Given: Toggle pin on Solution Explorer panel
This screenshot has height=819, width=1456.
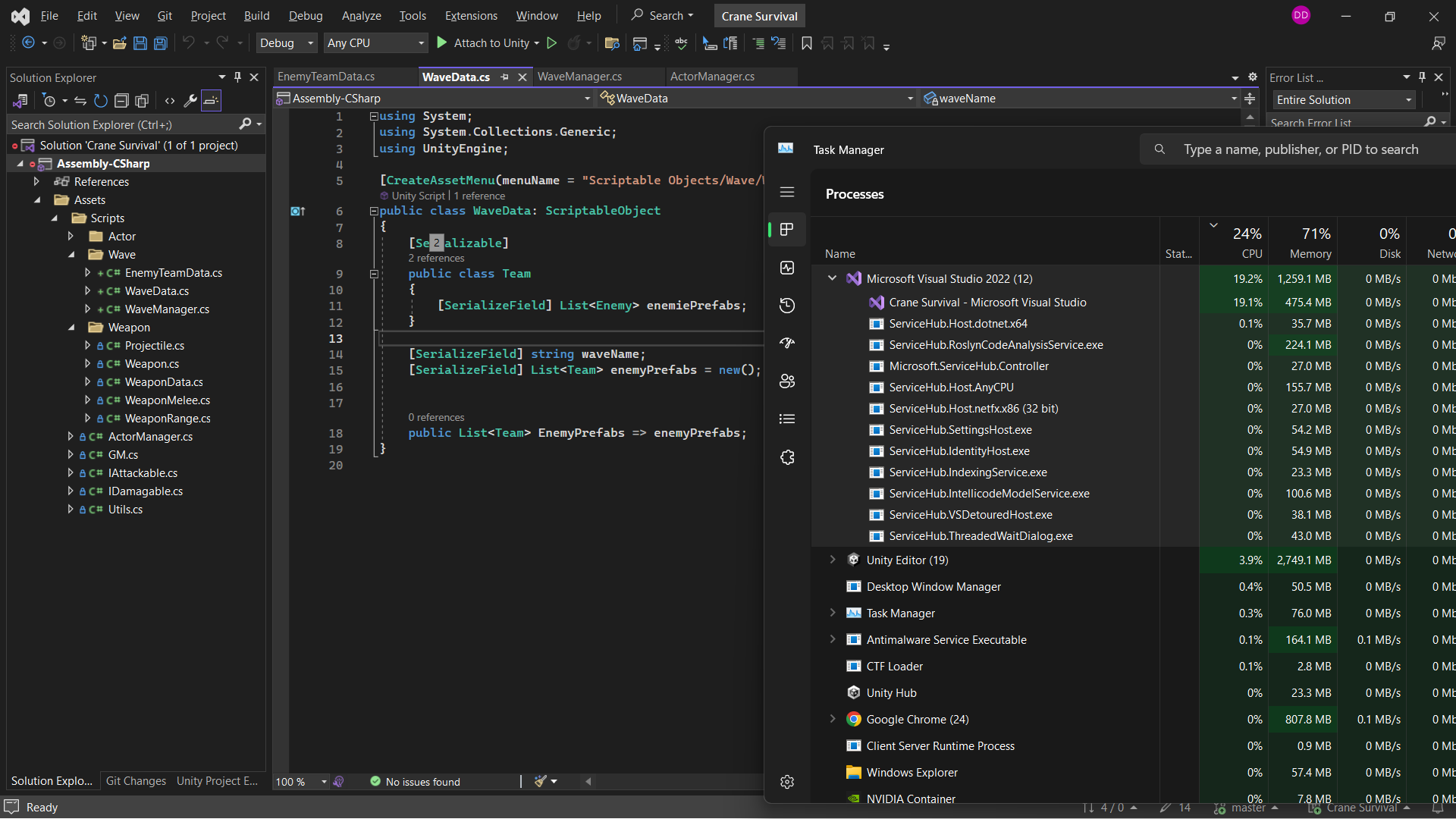Looking at the screenshot, I should (x=237, y=77).
